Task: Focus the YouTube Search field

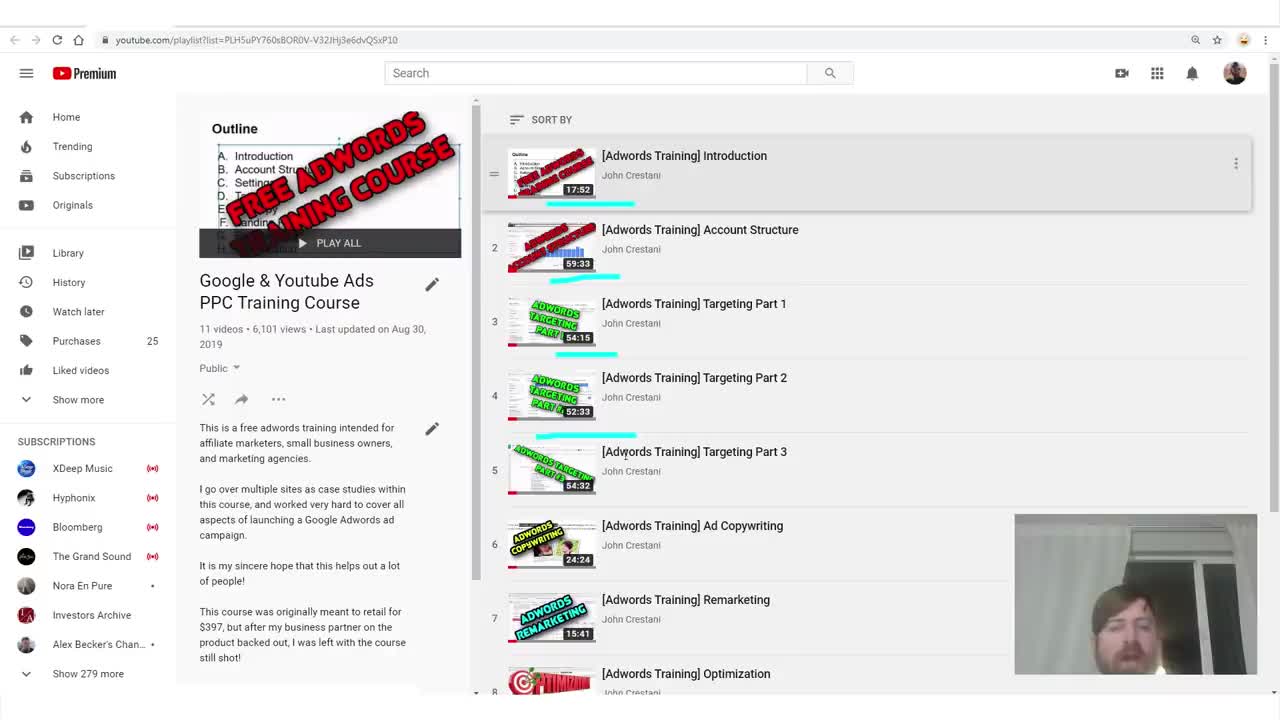Action: (x=596, y=73)
